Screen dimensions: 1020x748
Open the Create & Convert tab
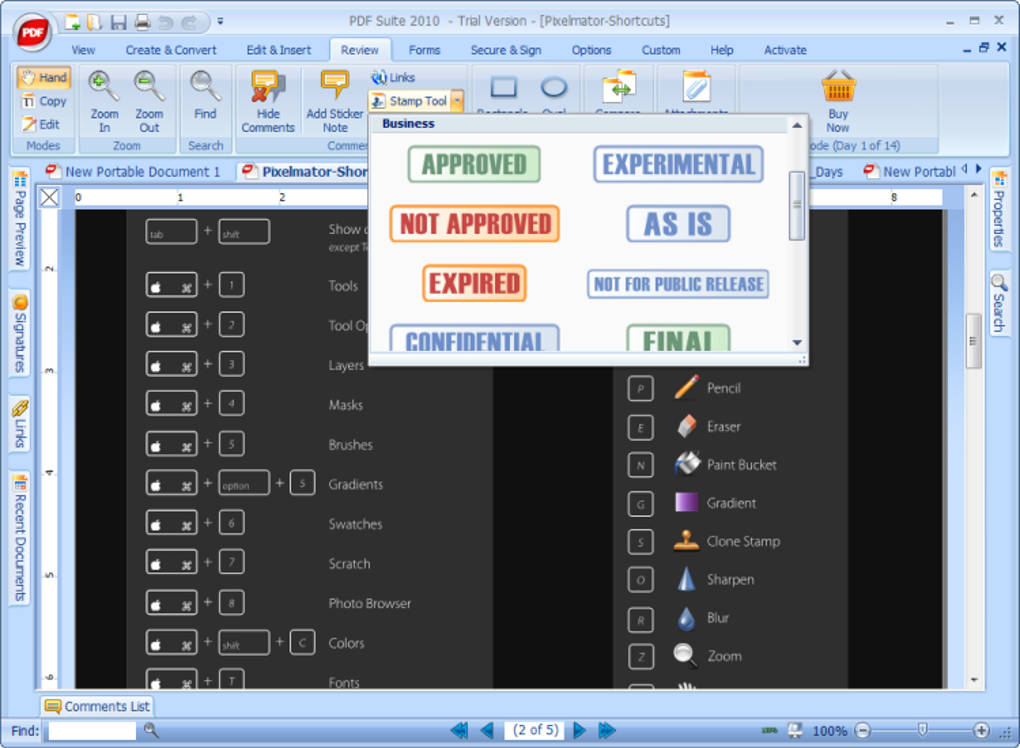pyautogui.click(x=171, y=50)
